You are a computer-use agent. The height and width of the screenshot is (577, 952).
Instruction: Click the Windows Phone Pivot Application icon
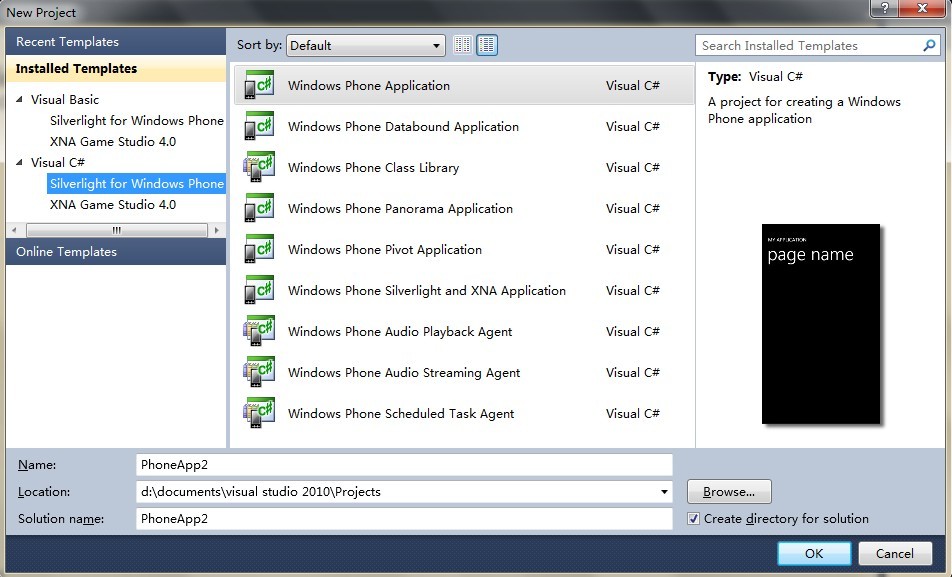259,249
